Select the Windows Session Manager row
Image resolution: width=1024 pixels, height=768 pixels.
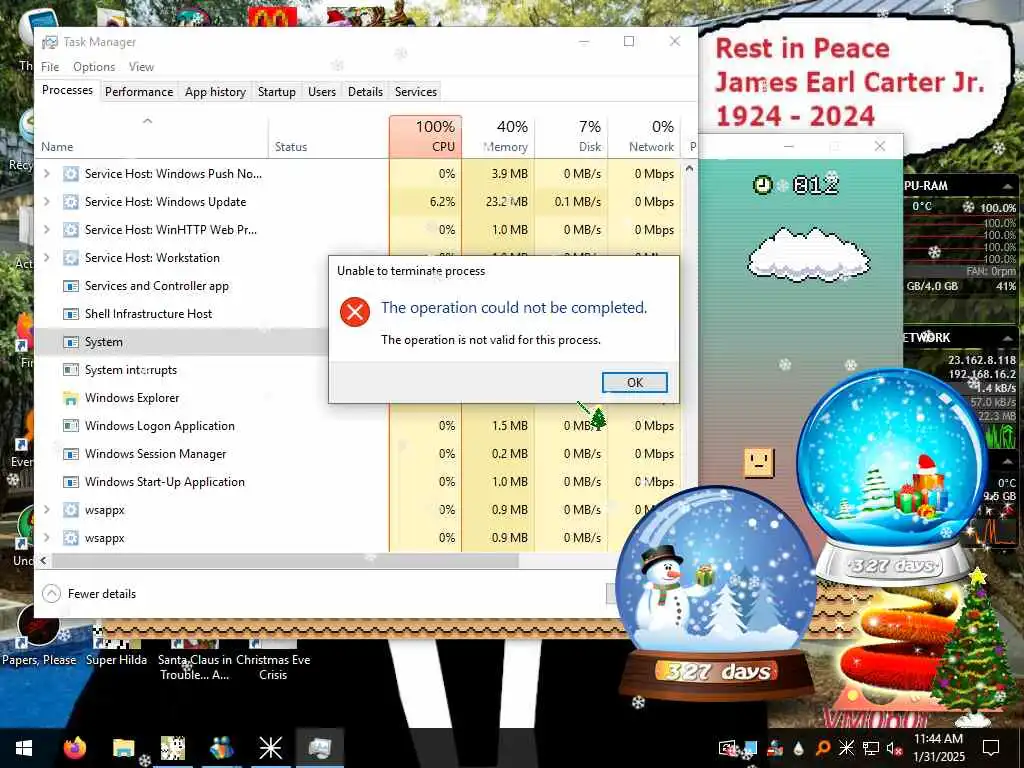coord(357,454)
